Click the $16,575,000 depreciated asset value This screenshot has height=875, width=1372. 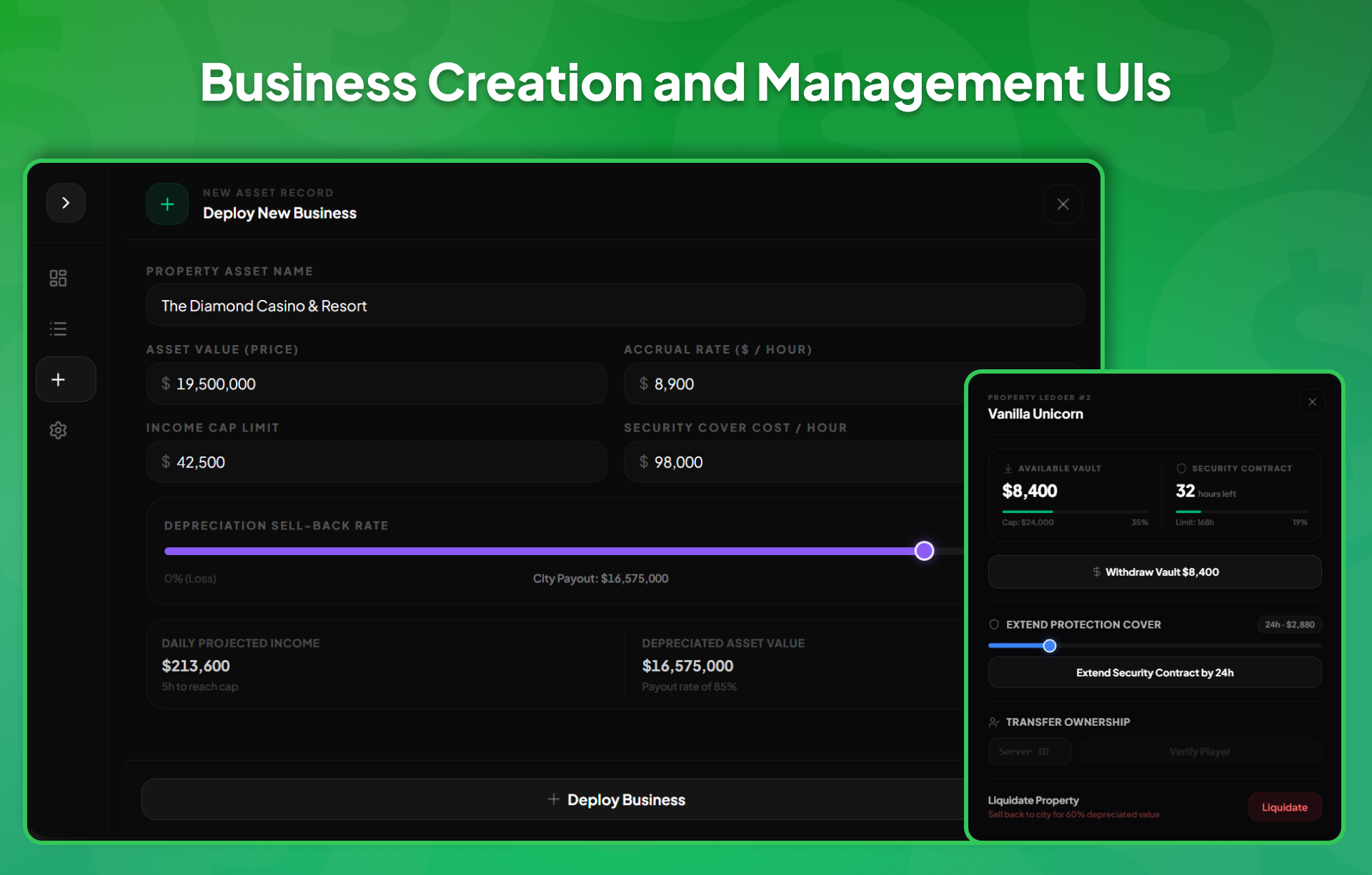pyautogui.click(x=687, y=666)
